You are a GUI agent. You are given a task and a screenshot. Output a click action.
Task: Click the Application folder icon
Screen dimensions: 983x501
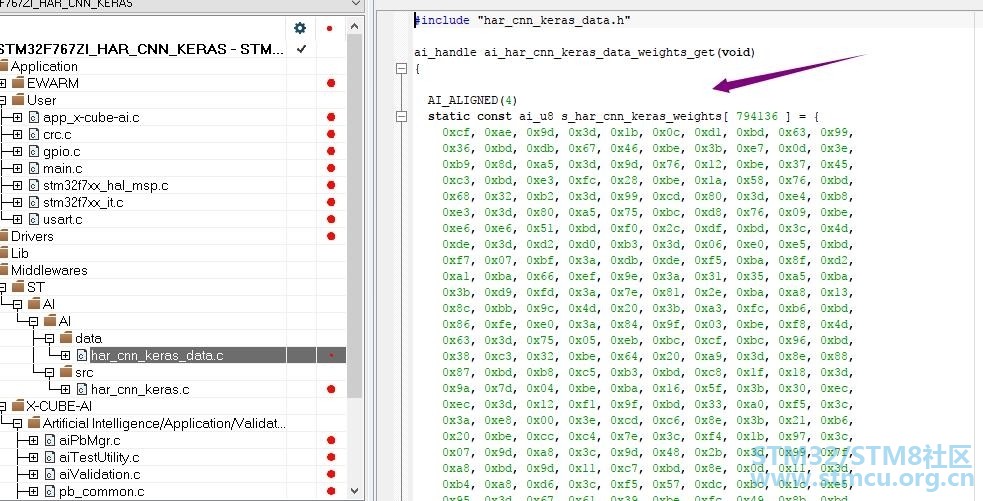tap(4, 66)
